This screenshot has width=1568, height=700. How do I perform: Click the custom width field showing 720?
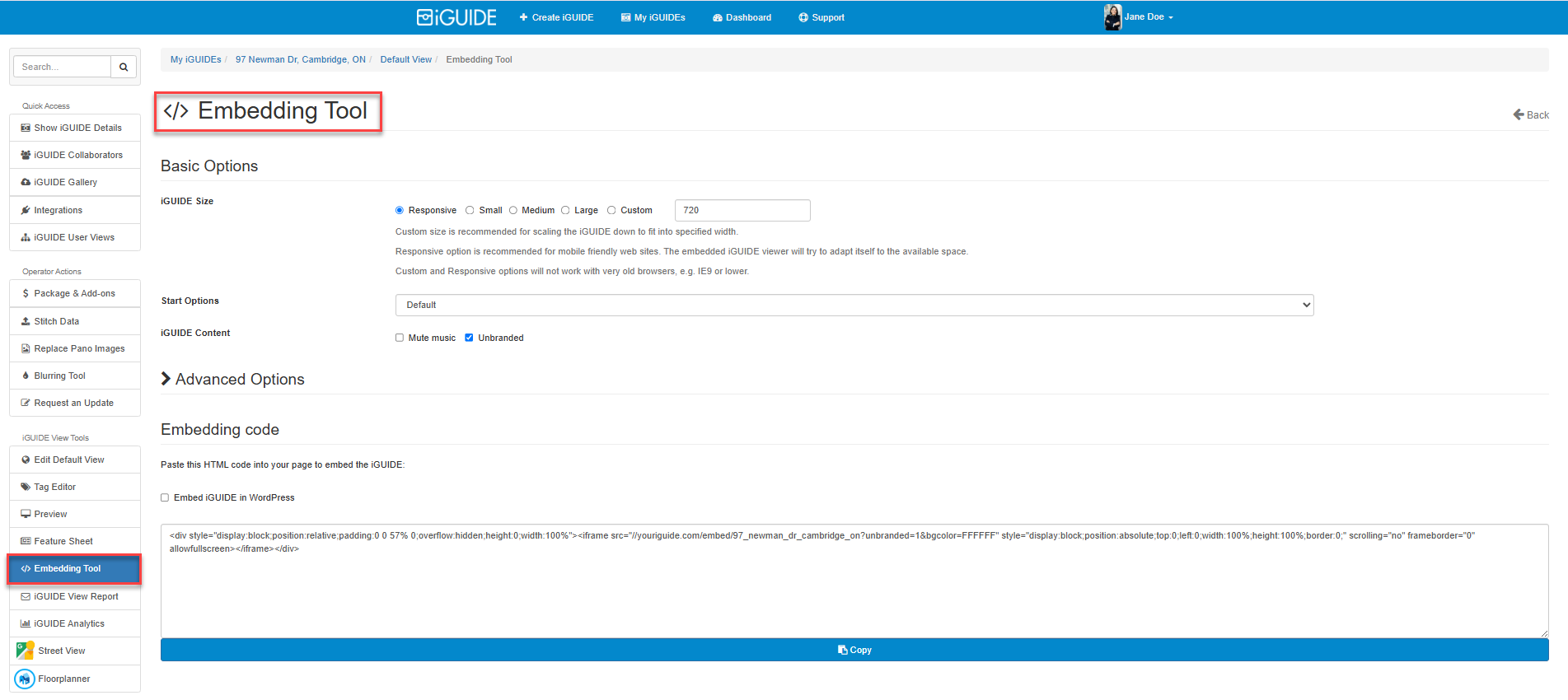pyautogui.click(x=742, y=210)
